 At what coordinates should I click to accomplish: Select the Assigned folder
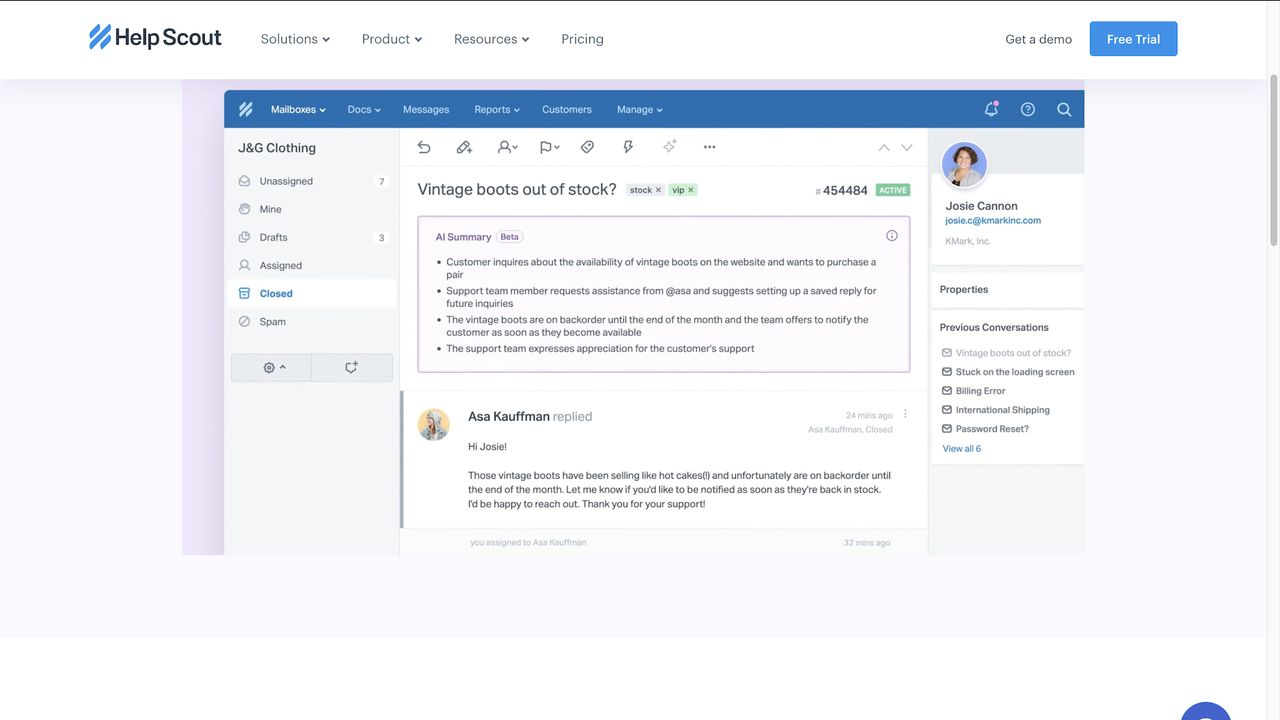(312, 265)
